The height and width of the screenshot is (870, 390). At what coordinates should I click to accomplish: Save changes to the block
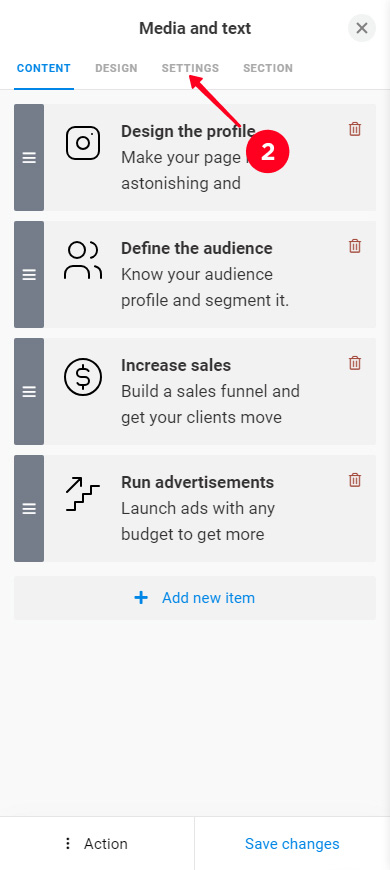coord(292,844)
